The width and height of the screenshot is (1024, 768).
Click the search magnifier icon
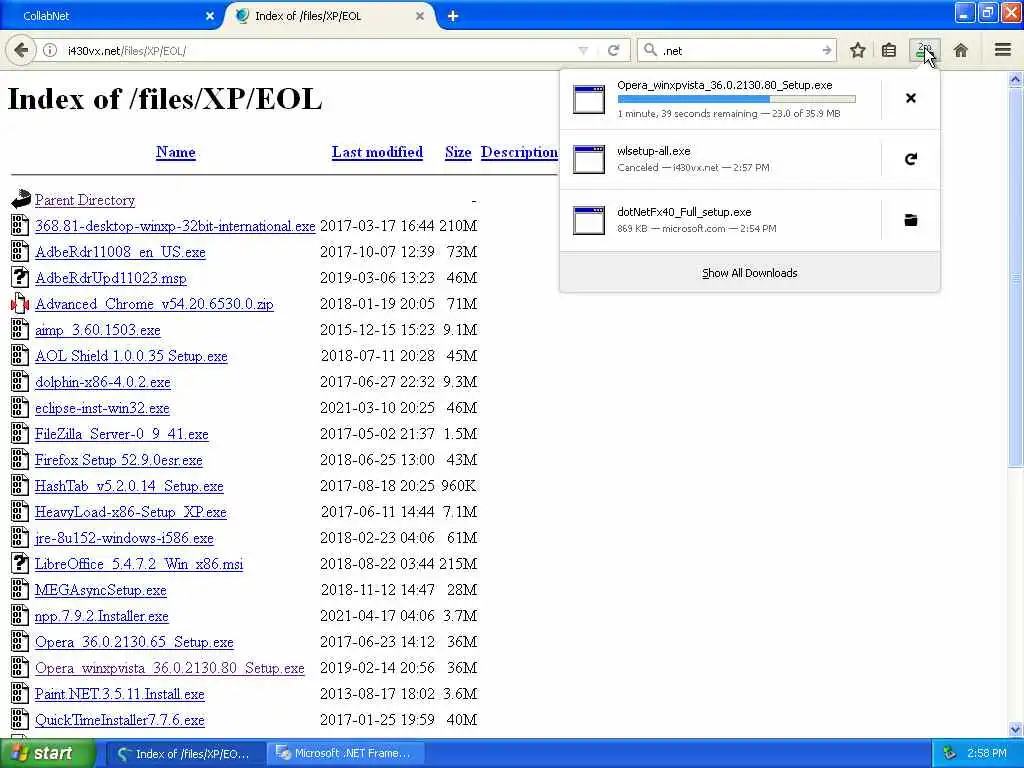[x=650, y=50]
